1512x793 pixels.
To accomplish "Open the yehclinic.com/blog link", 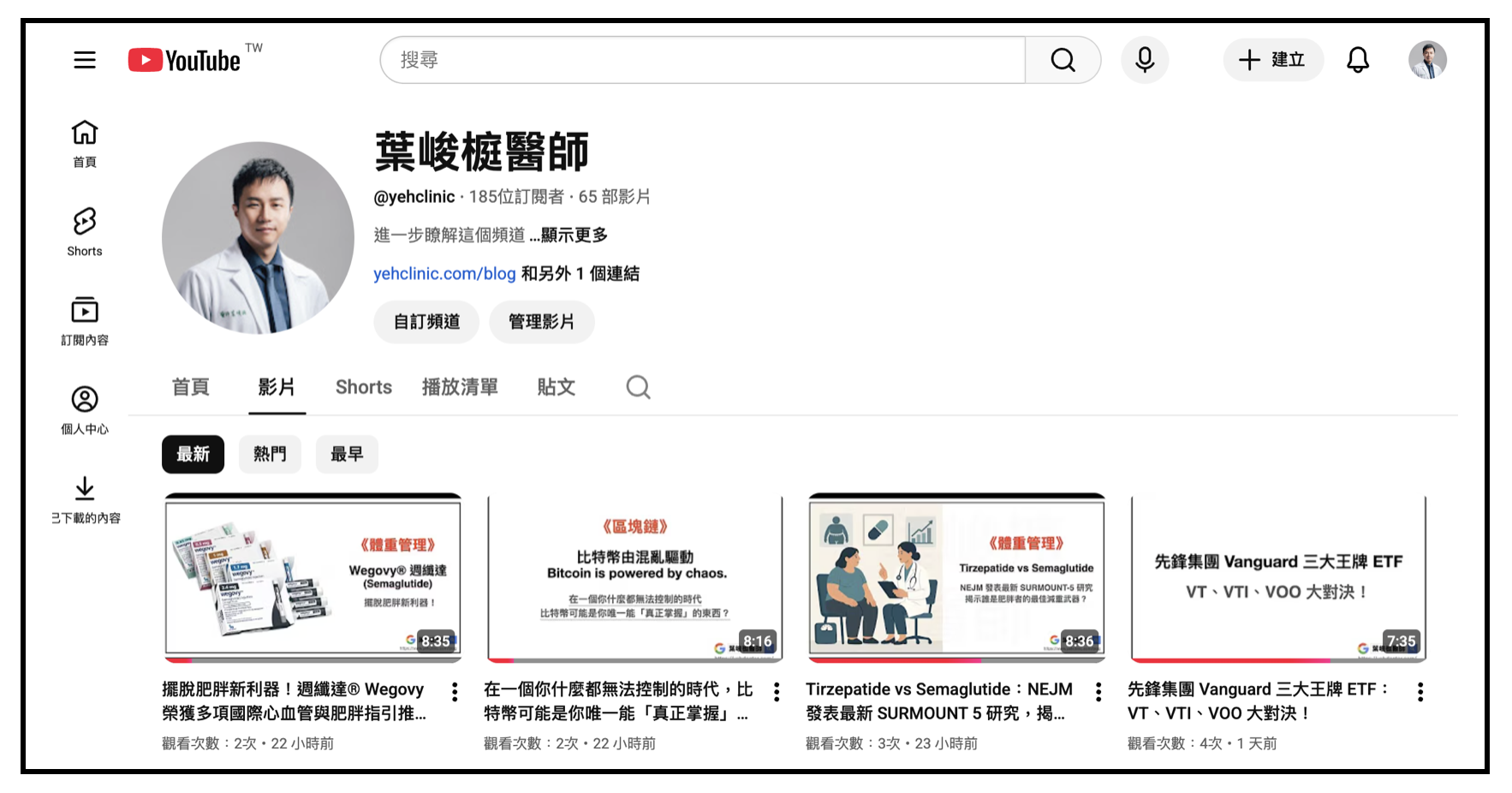I will pos(444,274).
